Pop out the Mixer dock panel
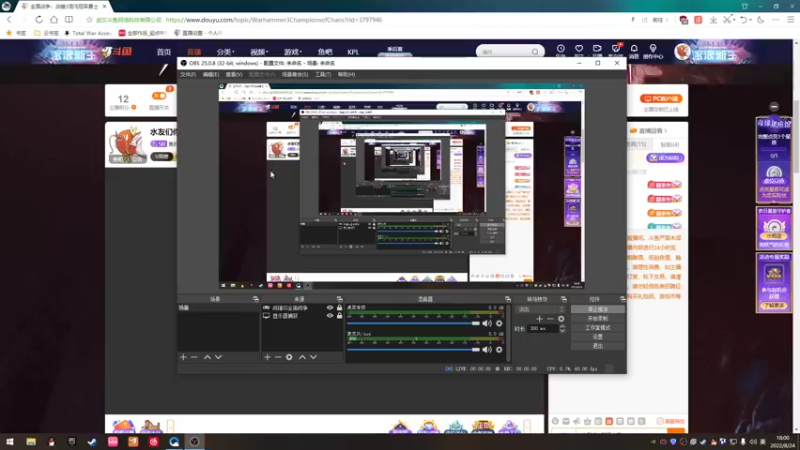 click(x=508, y=299)
